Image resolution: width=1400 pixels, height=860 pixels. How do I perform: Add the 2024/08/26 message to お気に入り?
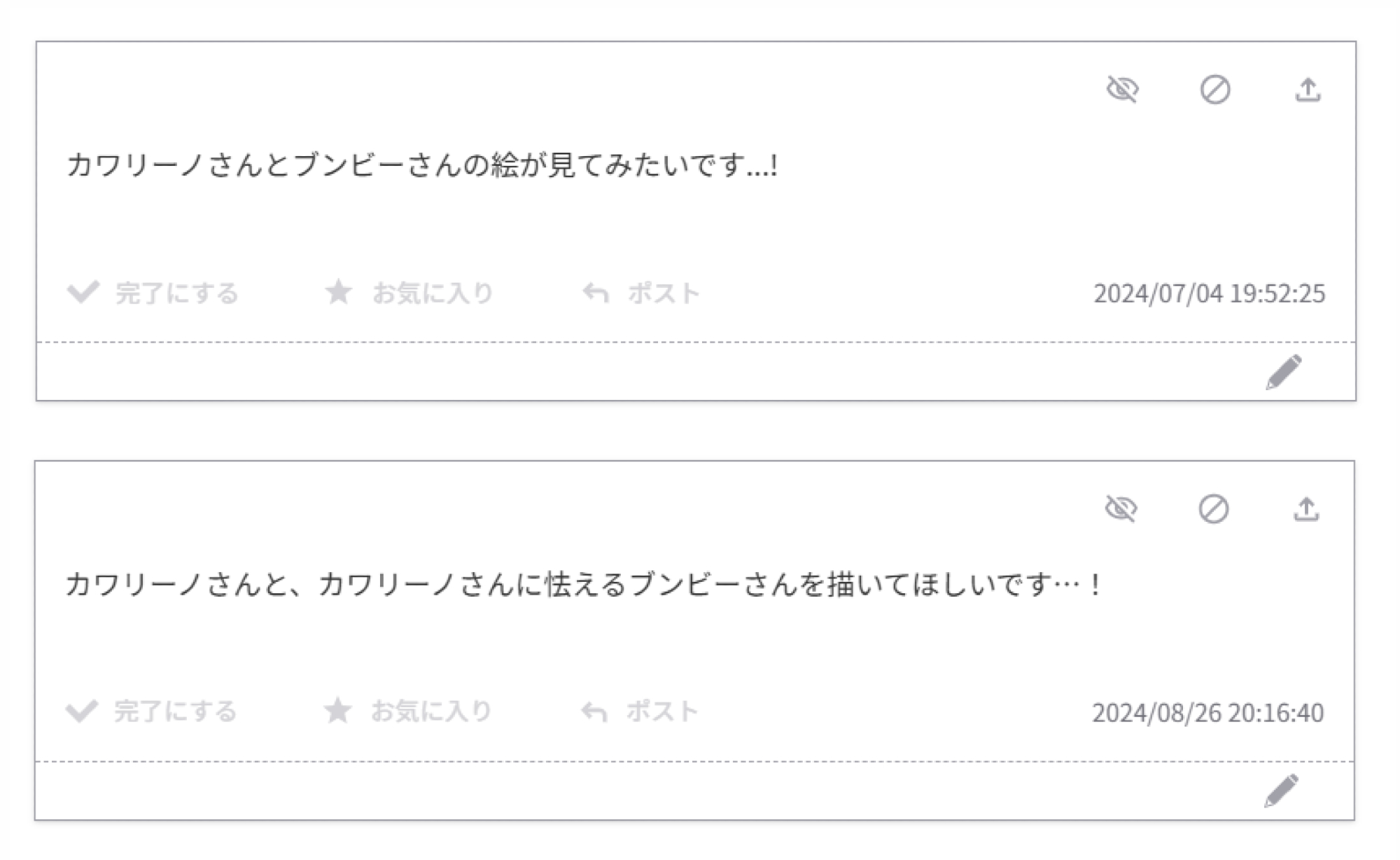(x=408, y=712)
